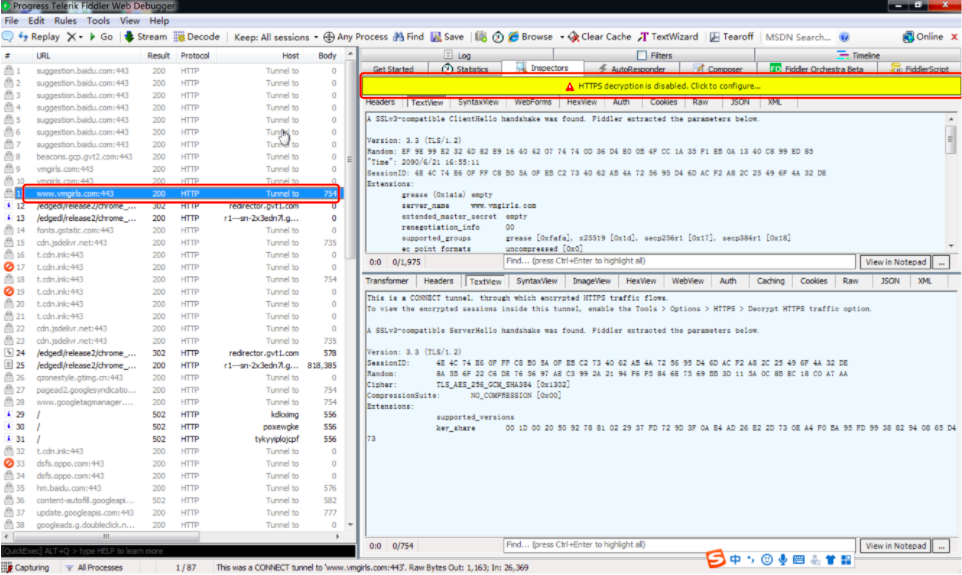Open the Keep: All sessions dropdown
The height and width of the screenshot is (575, 962).
coord(275,37)
